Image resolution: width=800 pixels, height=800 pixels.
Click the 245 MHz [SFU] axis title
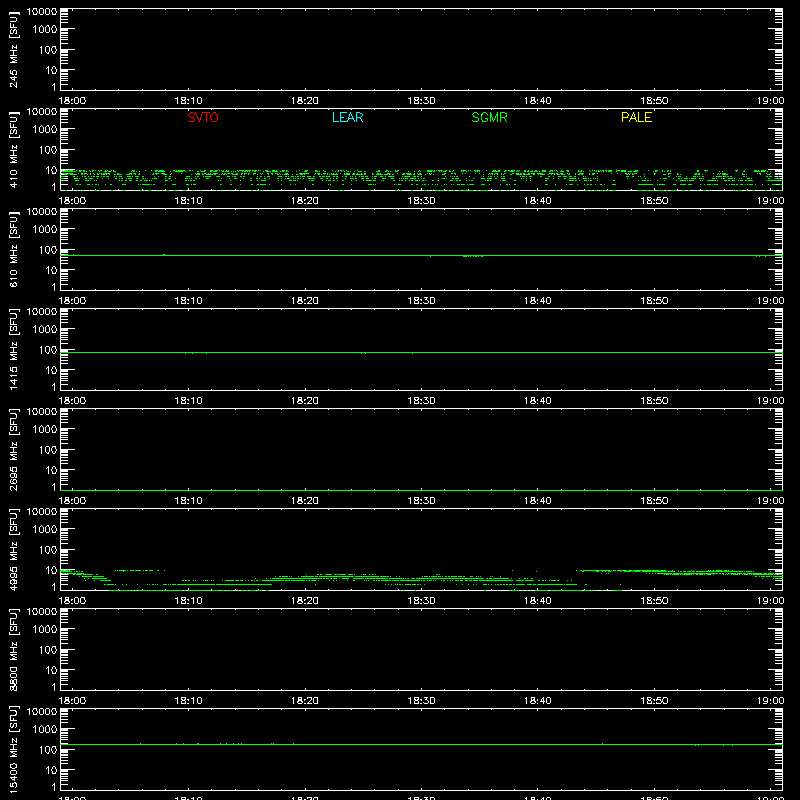13,49
